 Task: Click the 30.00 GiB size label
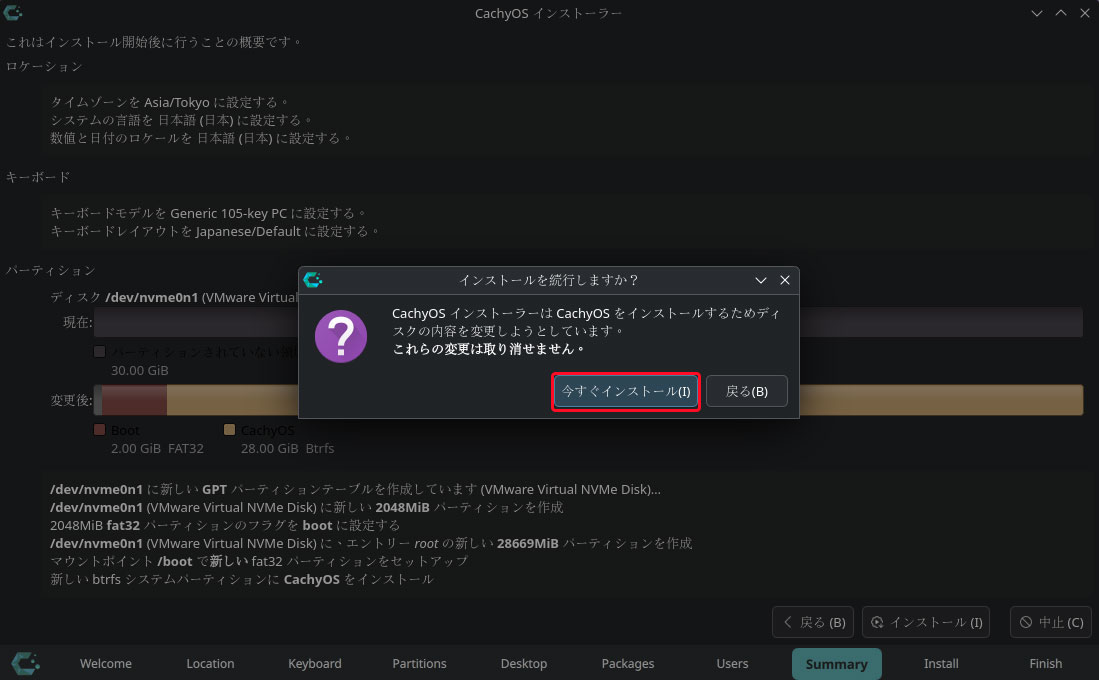(139, 371)
